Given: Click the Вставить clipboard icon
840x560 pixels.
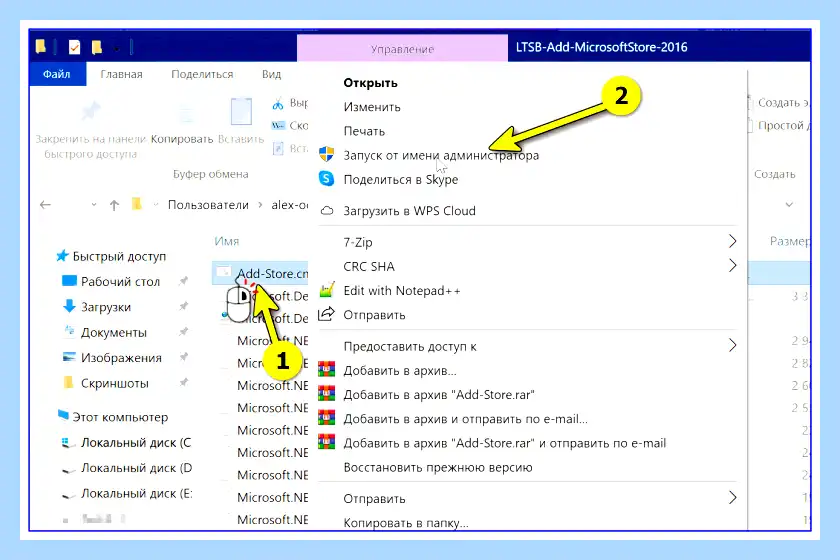Looking at the screenshot, I should [241, 111].
